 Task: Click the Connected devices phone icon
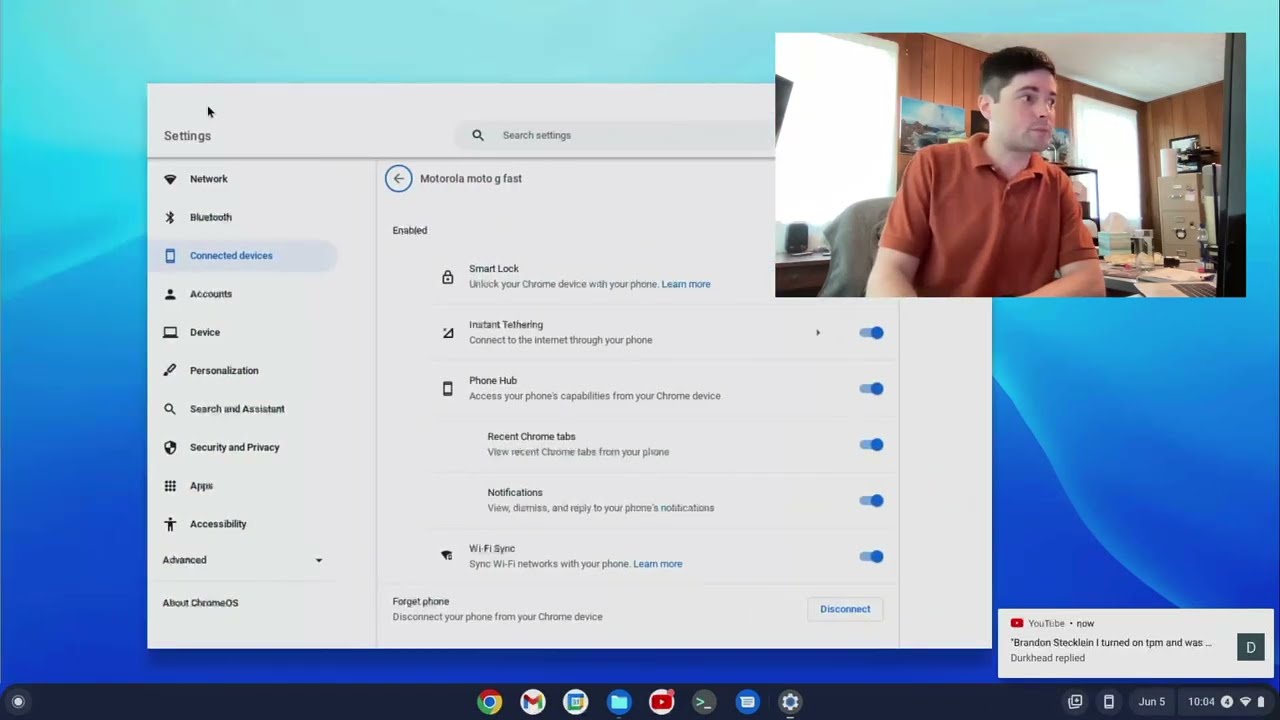170,256
